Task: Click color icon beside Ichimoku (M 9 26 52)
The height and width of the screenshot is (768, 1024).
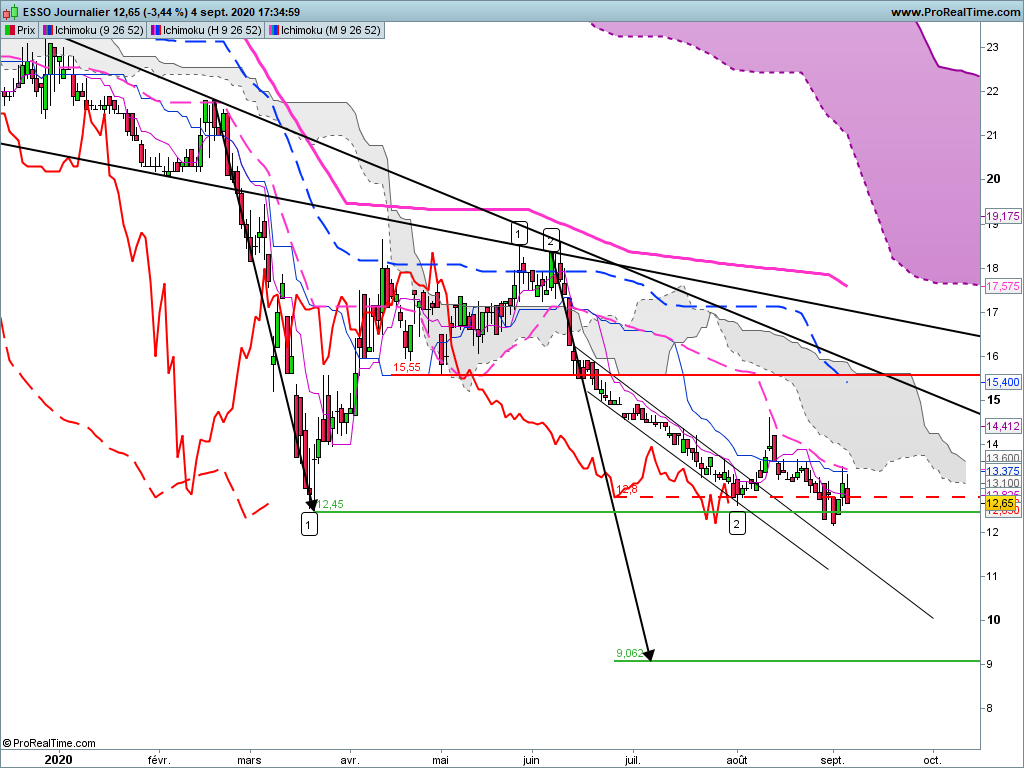Action: click(274, 30)
